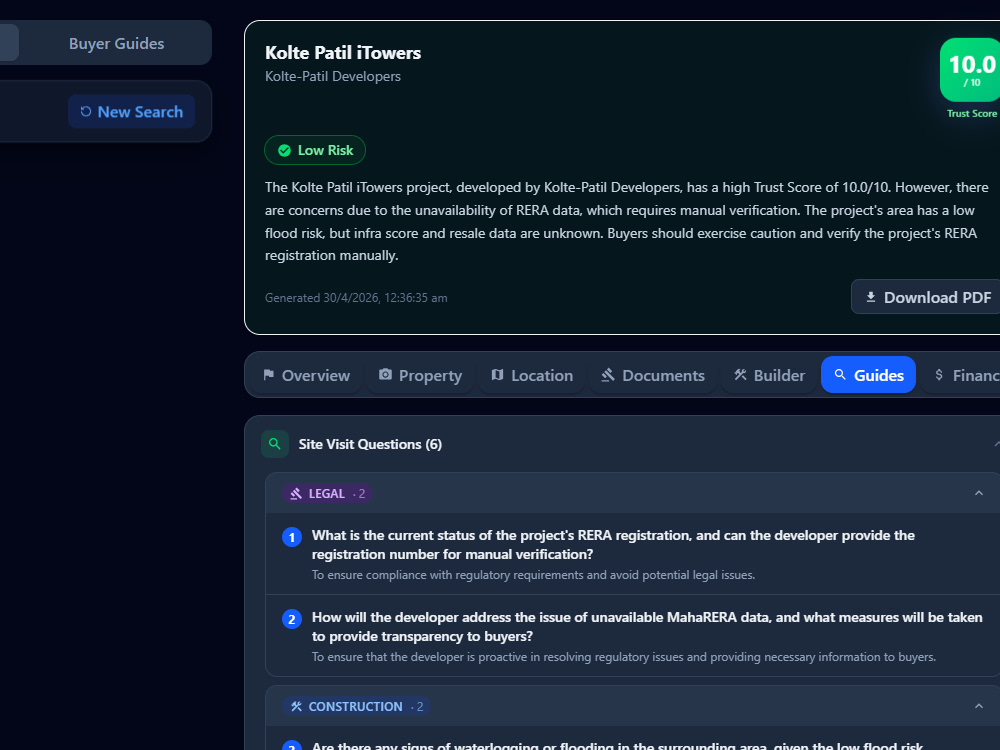This screenshot has height=750, width=1000.
Task: Click the tools icon in Builder tab
Action: 740,375
